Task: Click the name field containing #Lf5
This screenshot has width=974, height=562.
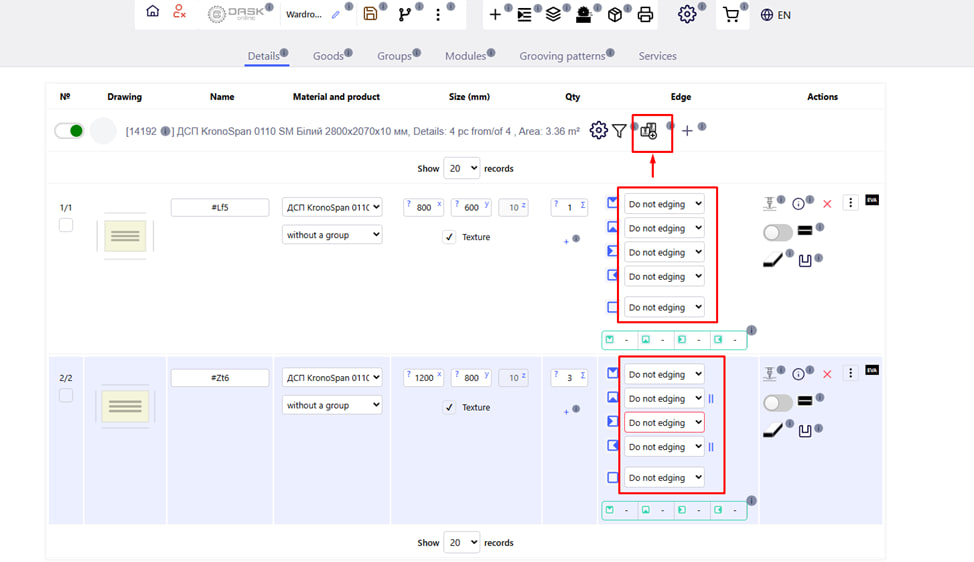Action: [x=220, y=208]
